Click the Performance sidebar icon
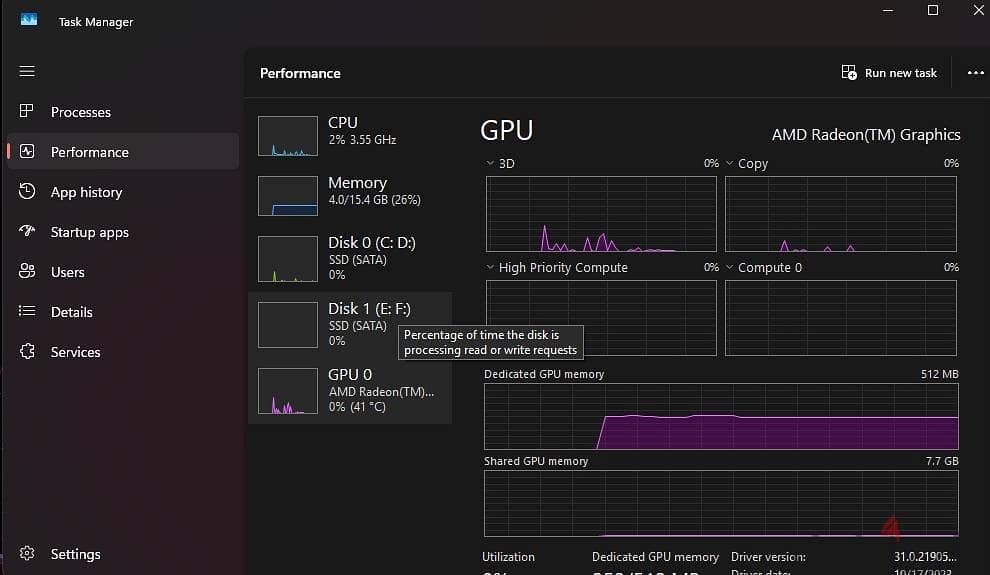The width and height of the screenshot is (990, 575). click(x=27, y=151)
